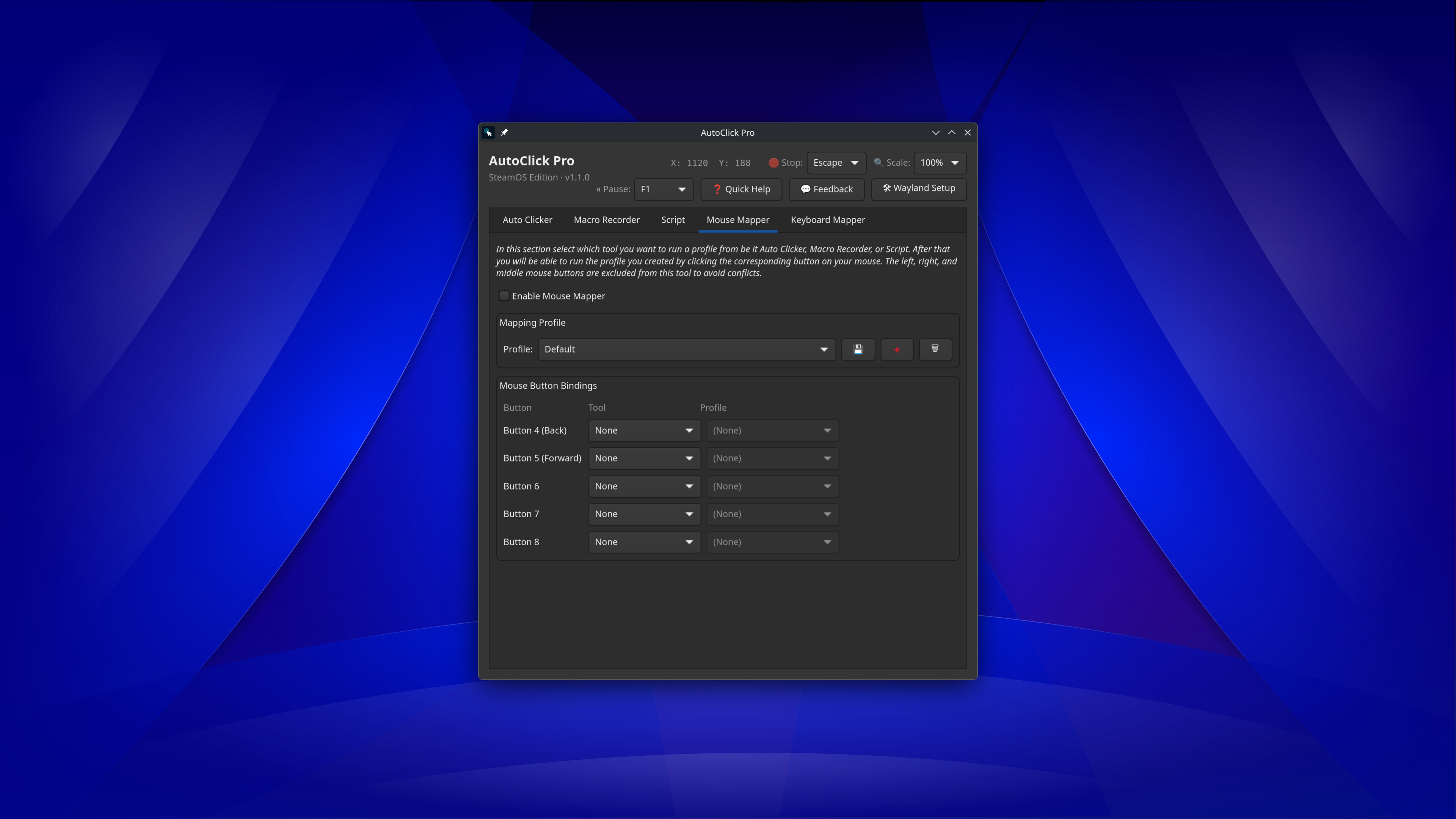
Task: Click the Y: 188 coordinate readout
Action: pyautogui.click(x=734, y=163)
